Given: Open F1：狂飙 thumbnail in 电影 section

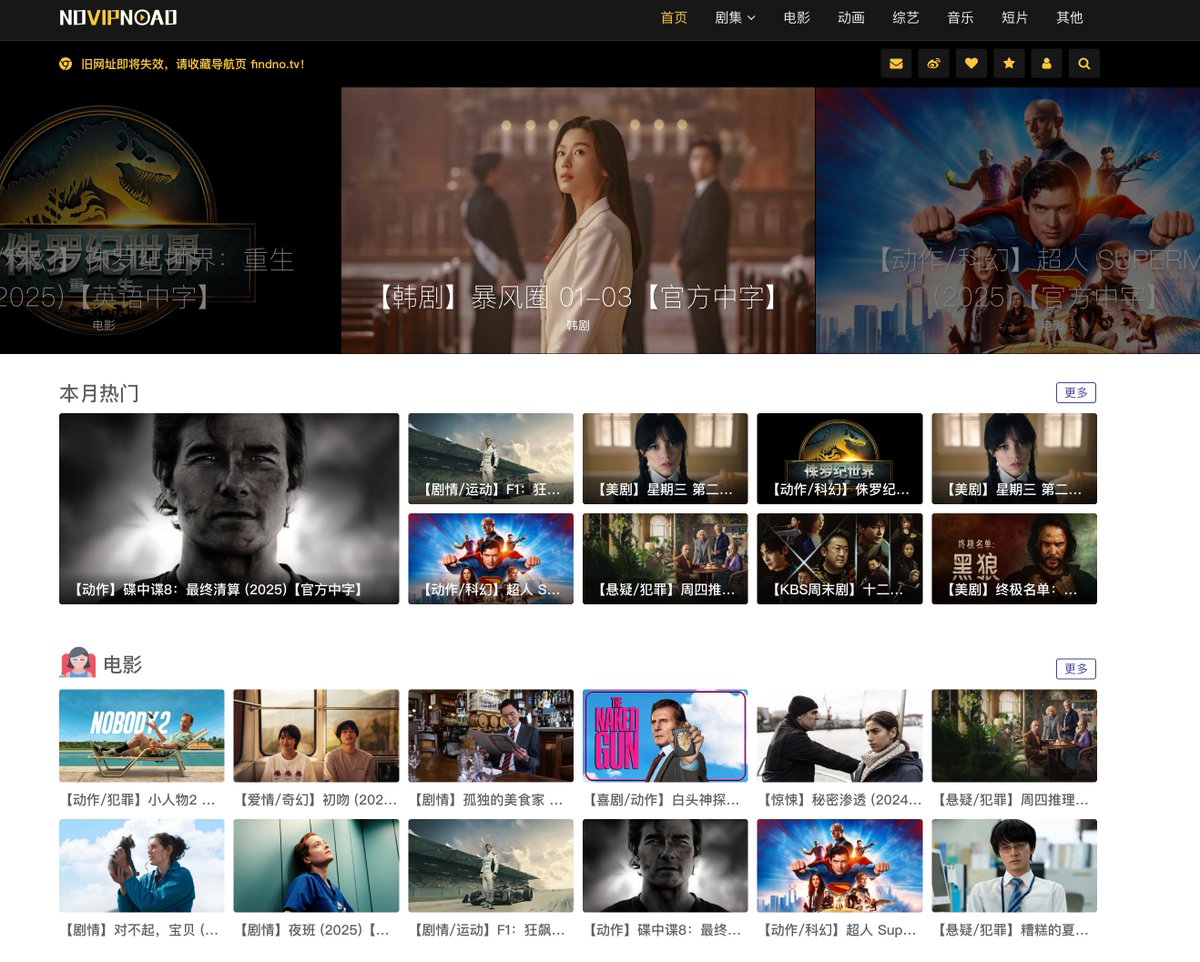Looking at the screenshot, I should 491,866.
